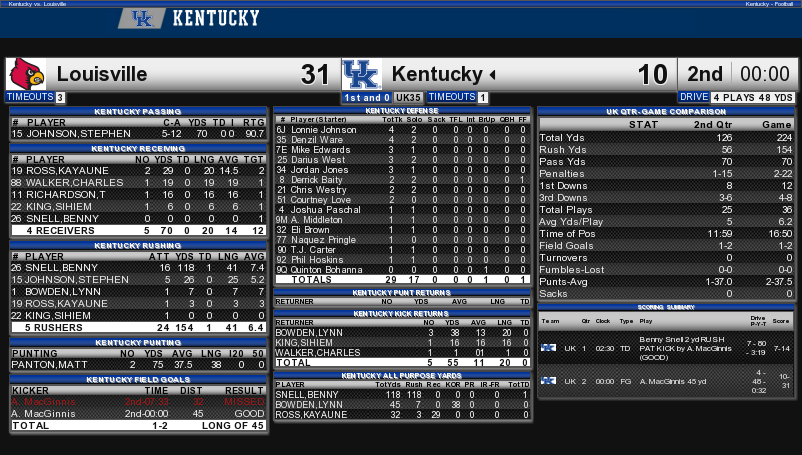Screen dimensions: 802x455
Task: Select the Kentucky Rushing panel header
Action: click(x=138, y=245)
